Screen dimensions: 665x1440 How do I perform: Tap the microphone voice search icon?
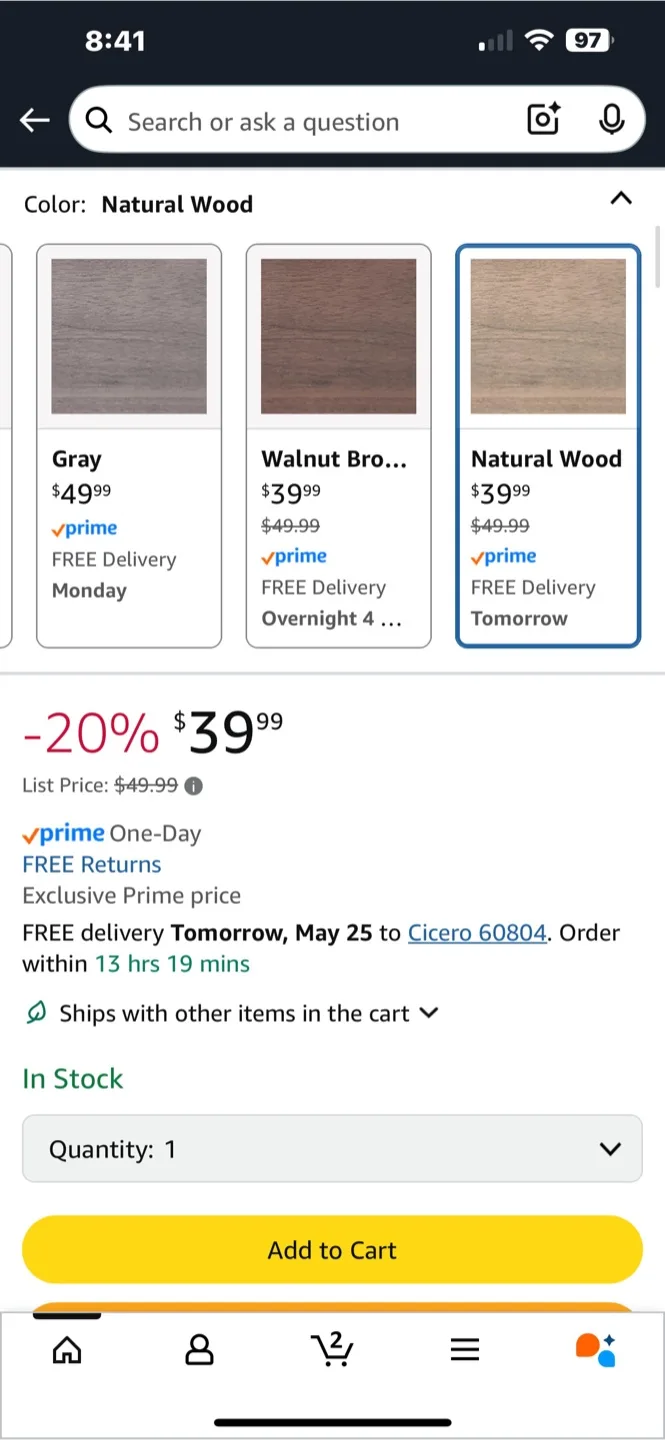point(611,121)
